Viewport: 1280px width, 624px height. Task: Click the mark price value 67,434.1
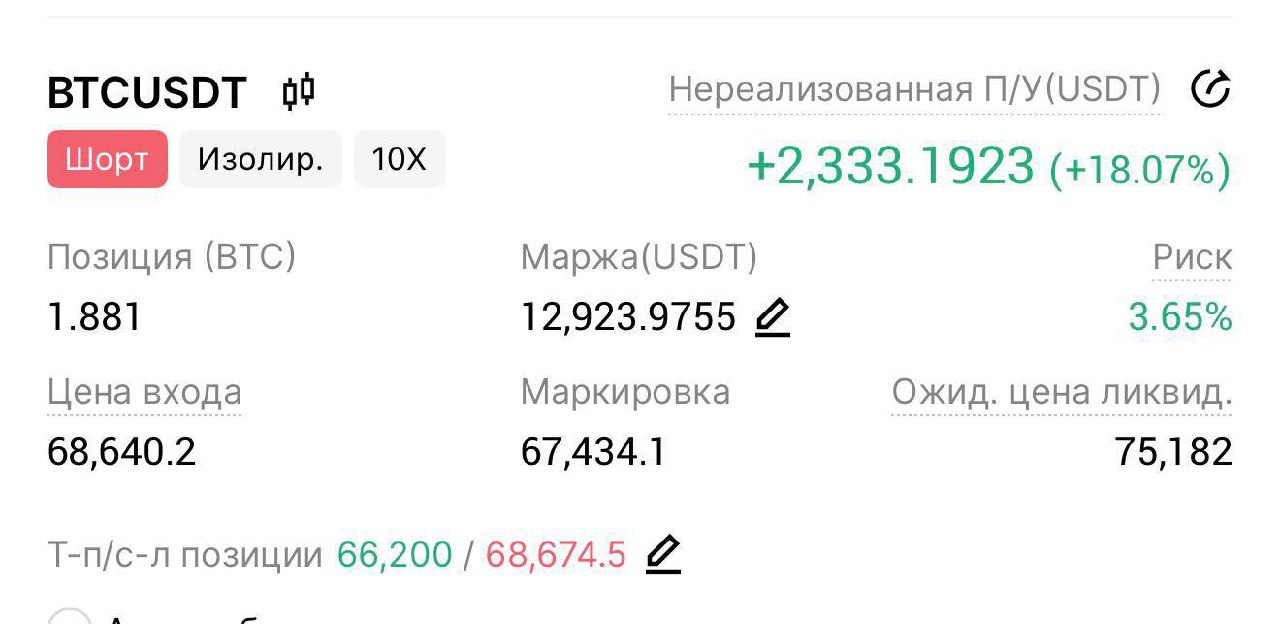tap(593, 453)
